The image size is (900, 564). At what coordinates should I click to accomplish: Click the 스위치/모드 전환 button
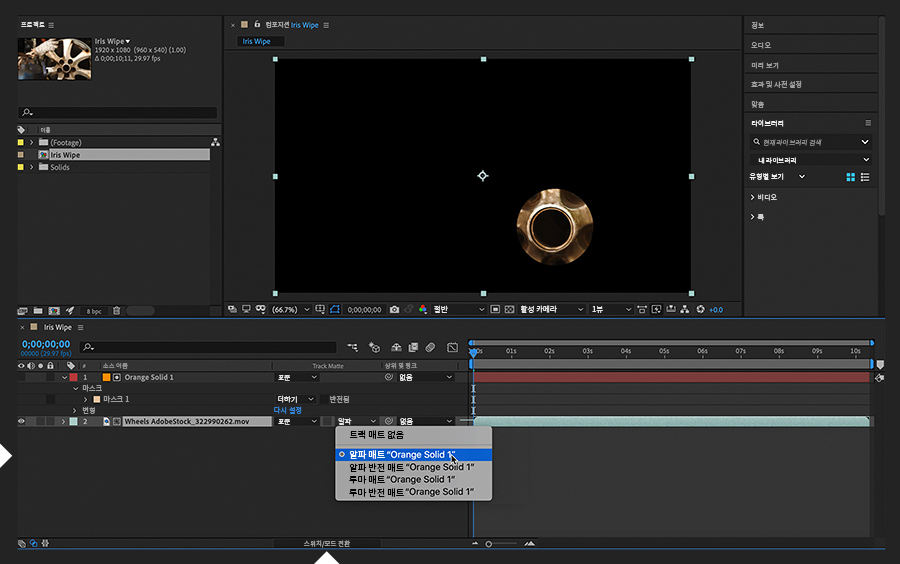coord(328,543)
